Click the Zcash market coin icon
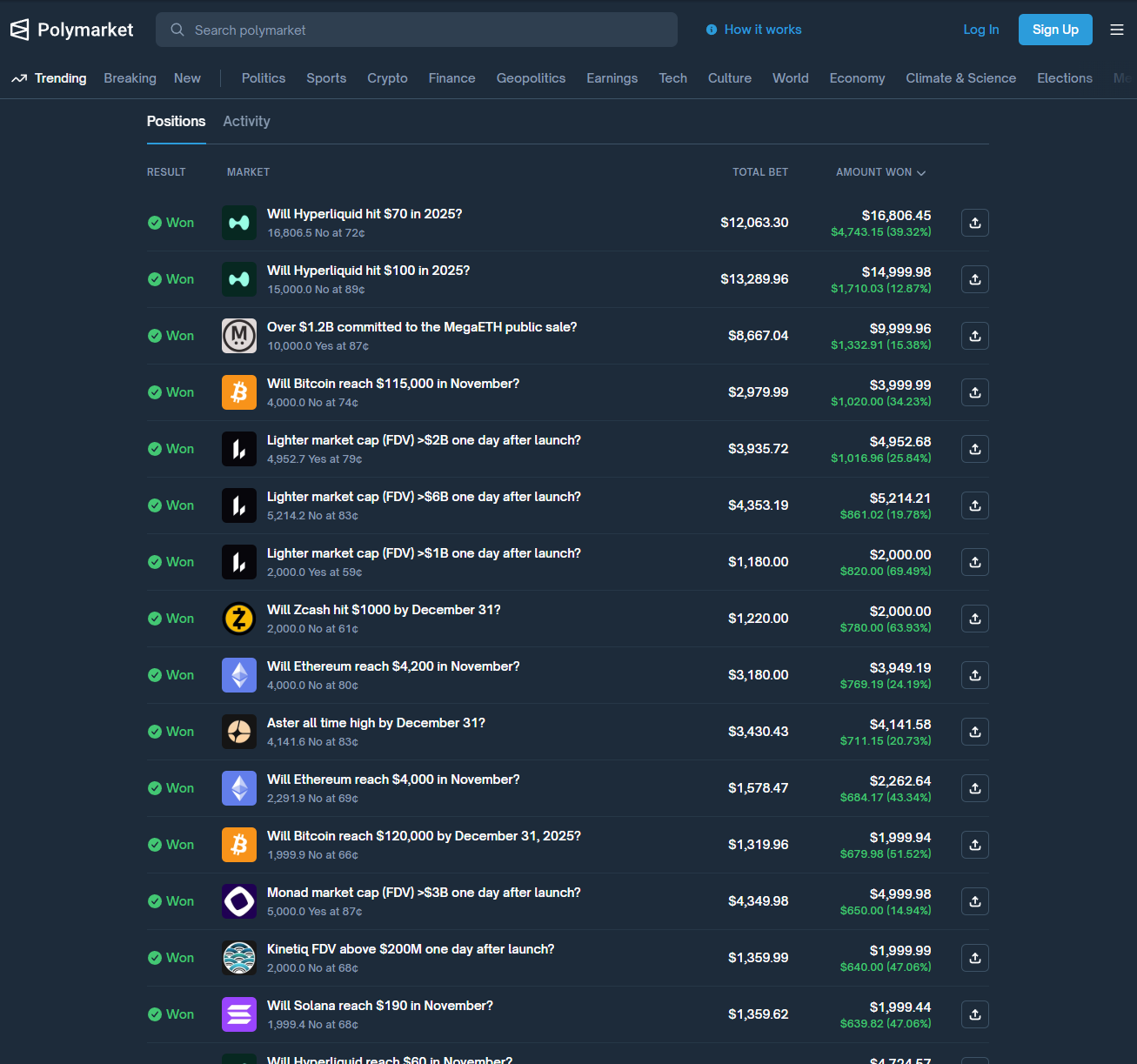 (239, 619)
